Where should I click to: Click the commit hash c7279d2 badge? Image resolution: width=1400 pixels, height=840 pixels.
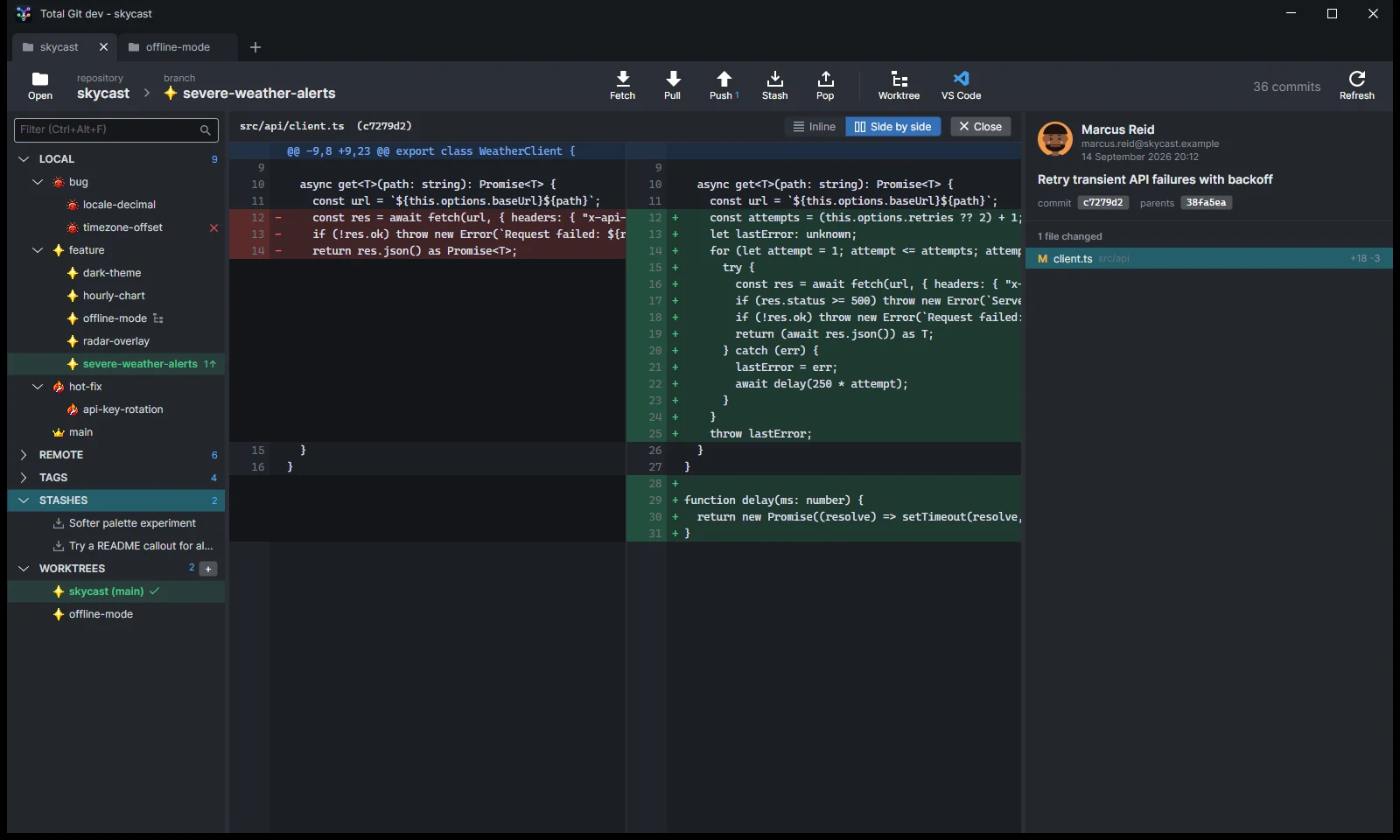pyautogui.click(x=1103, y=203)
